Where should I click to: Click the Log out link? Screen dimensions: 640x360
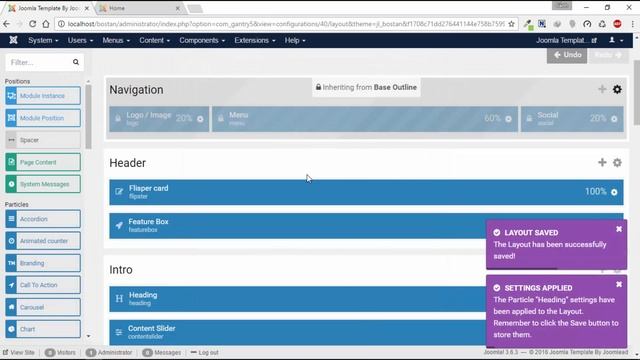(x=204, y=352)
